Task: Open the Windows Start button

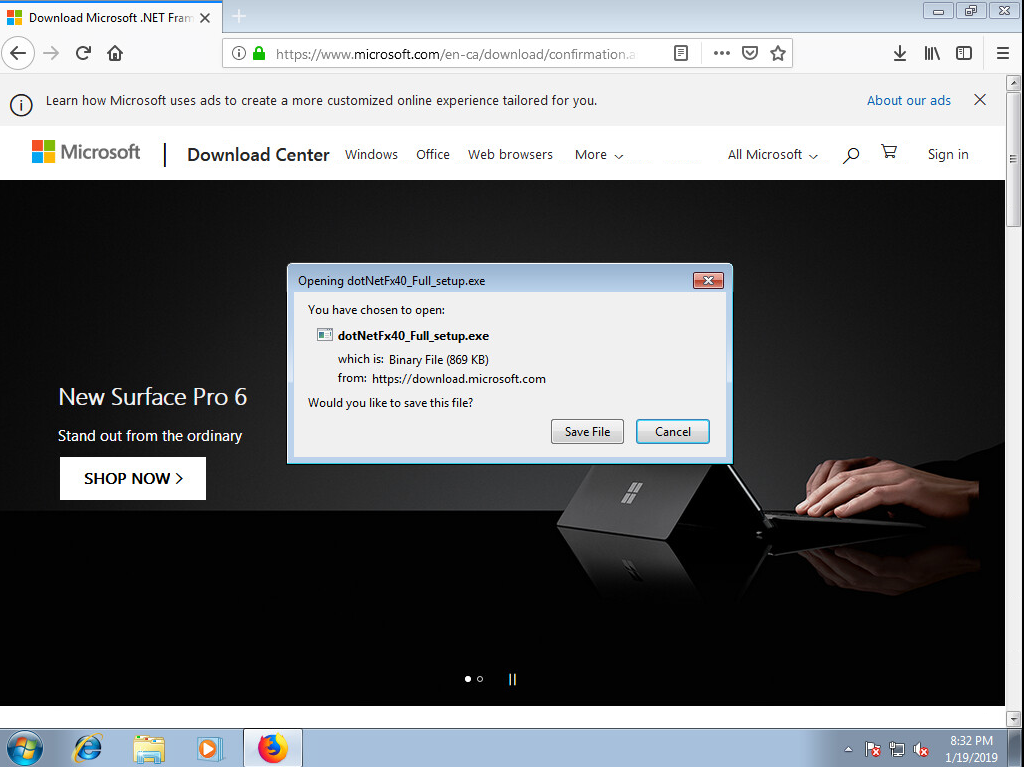Action: [x=25, y=748]
